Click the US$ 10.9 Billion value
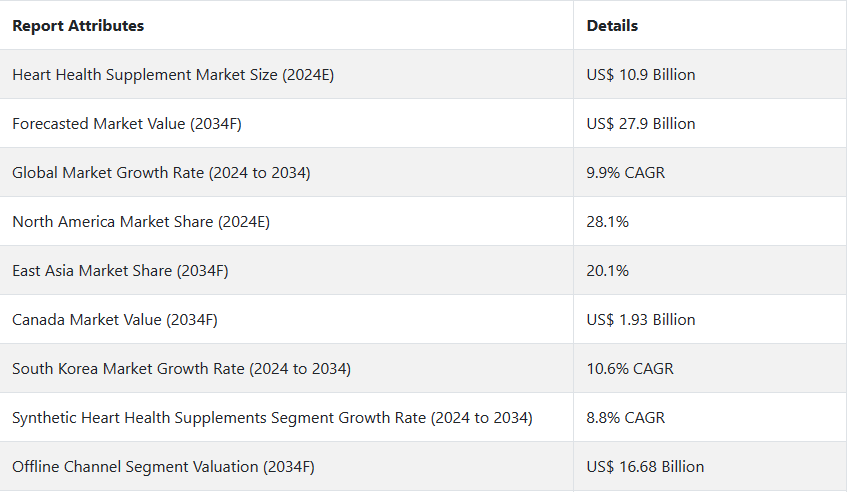Viewport: 848px width, 492px height. coord(640,75)
